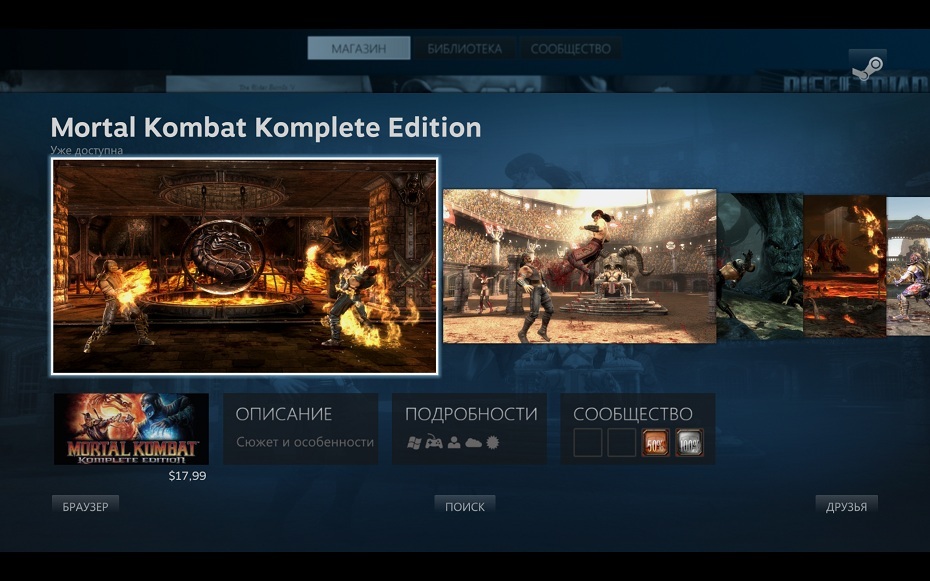Click the Mortal Kombat Komplete Edition cover art
Image resolution: width=930 pixels, height=581 pixels.
131,429
